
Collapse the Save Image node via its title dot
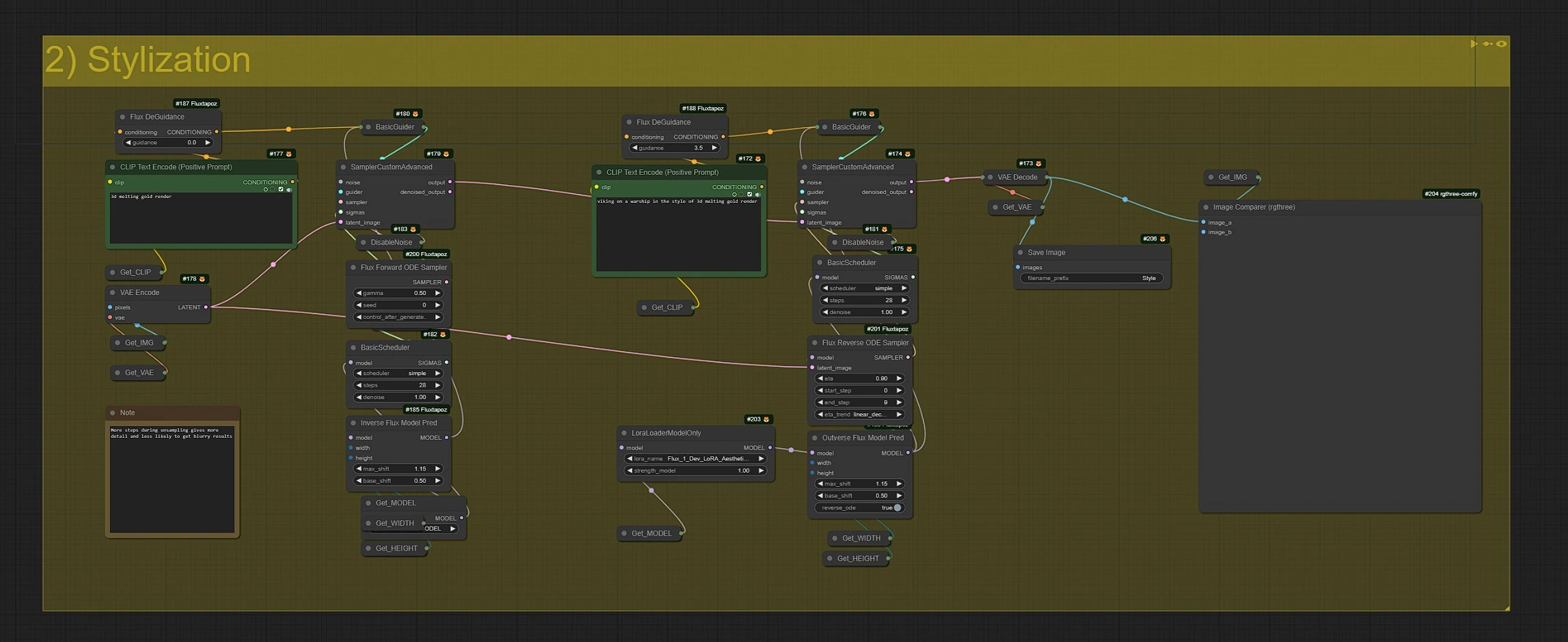pos(1021,253)
